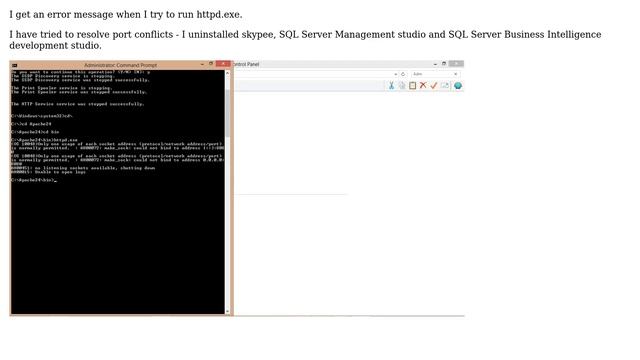Screen dimensions: 640x360
Task: Click the Administrator Command Prompt title bar
Action: click(120, 65)
